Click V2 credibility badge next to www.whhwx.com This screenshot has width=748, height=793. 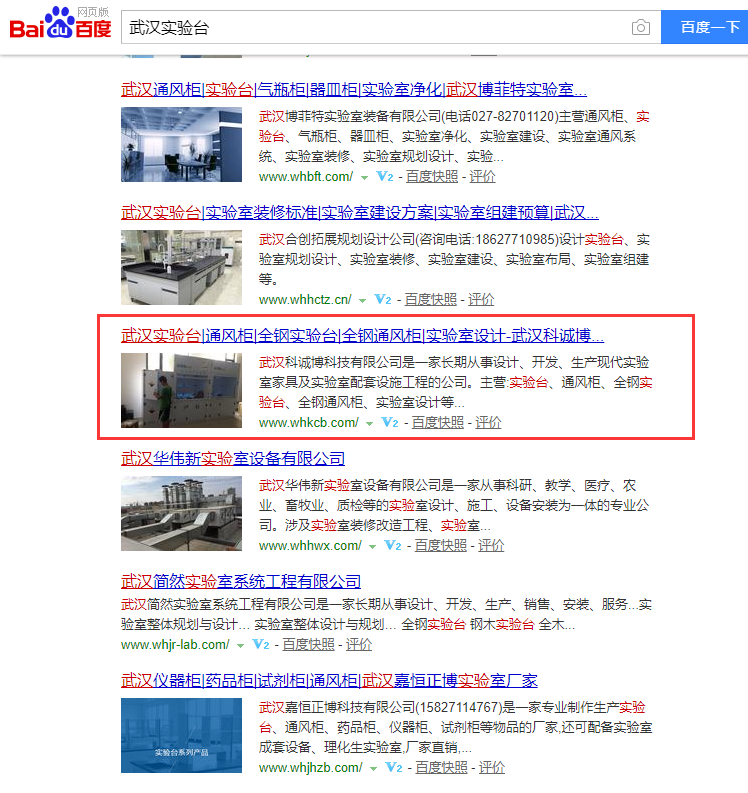point(393,546)
